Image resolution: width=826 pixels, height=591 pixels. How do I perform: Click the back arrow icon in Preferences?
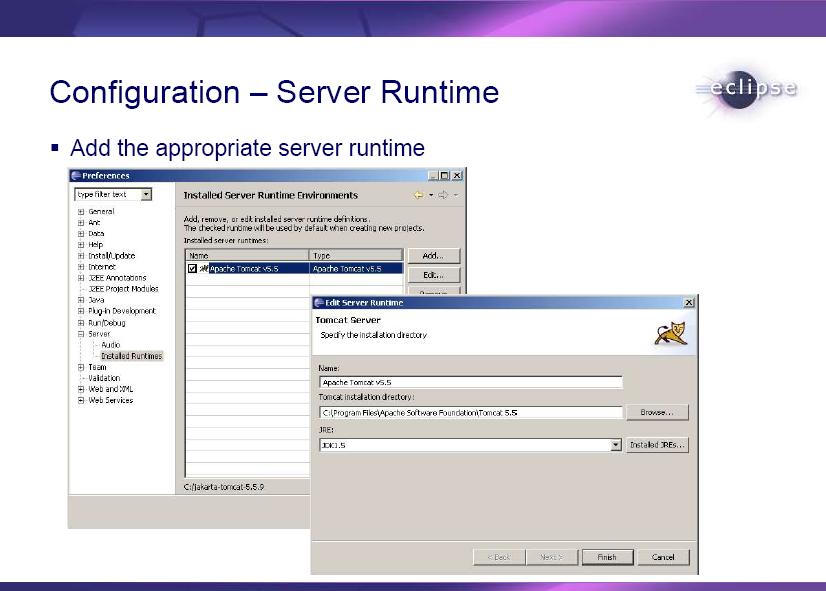[x=419, y=195]
